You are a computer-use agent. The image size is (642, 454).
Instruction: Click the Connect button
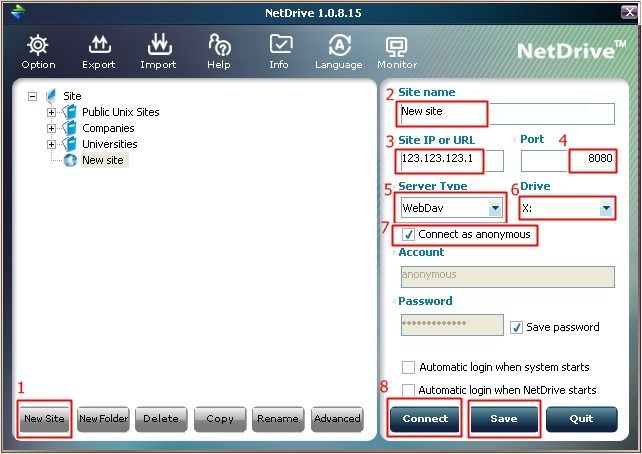425,419
